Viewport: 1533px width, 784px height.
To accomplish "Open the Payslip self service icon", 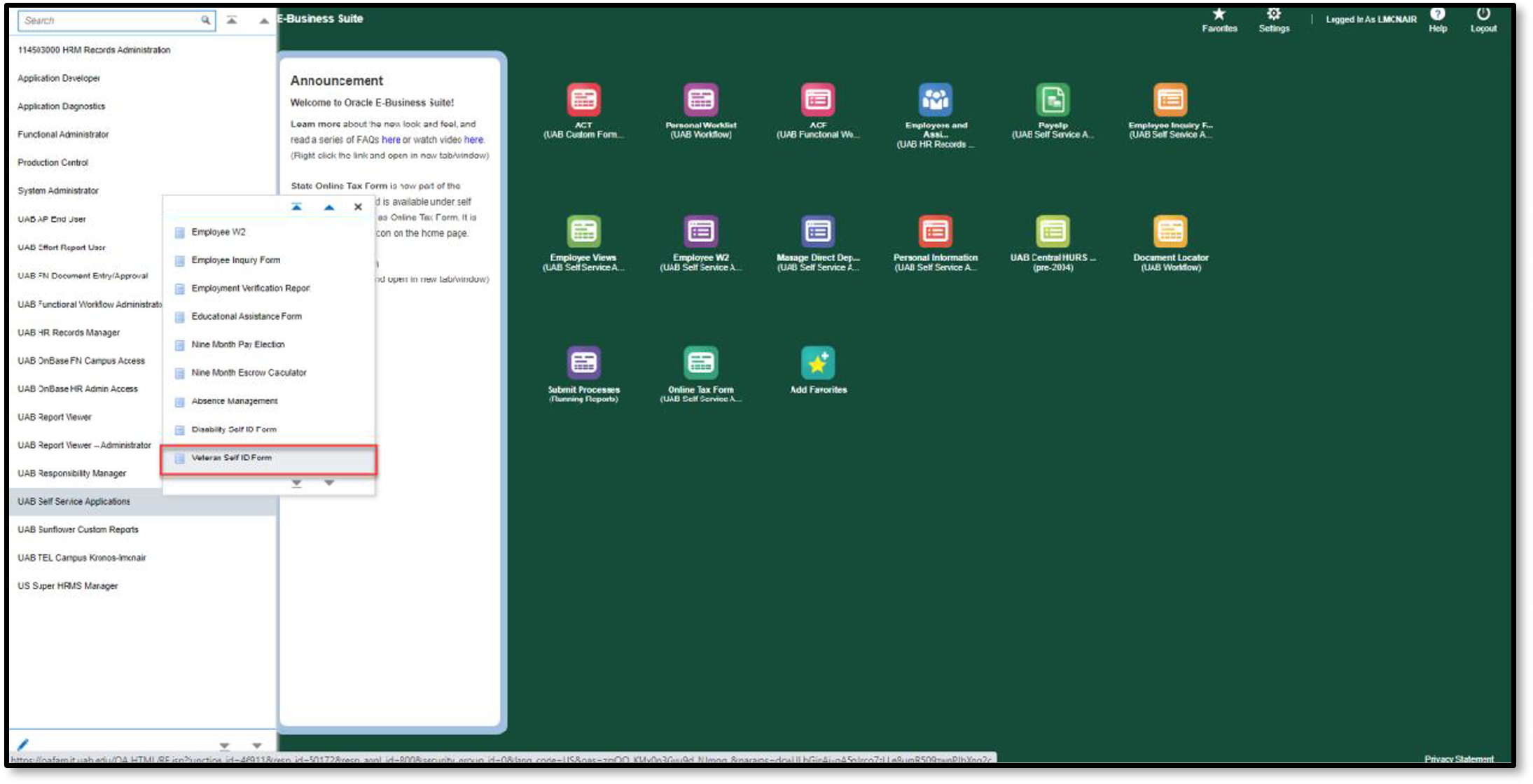I will (1052, 100).
